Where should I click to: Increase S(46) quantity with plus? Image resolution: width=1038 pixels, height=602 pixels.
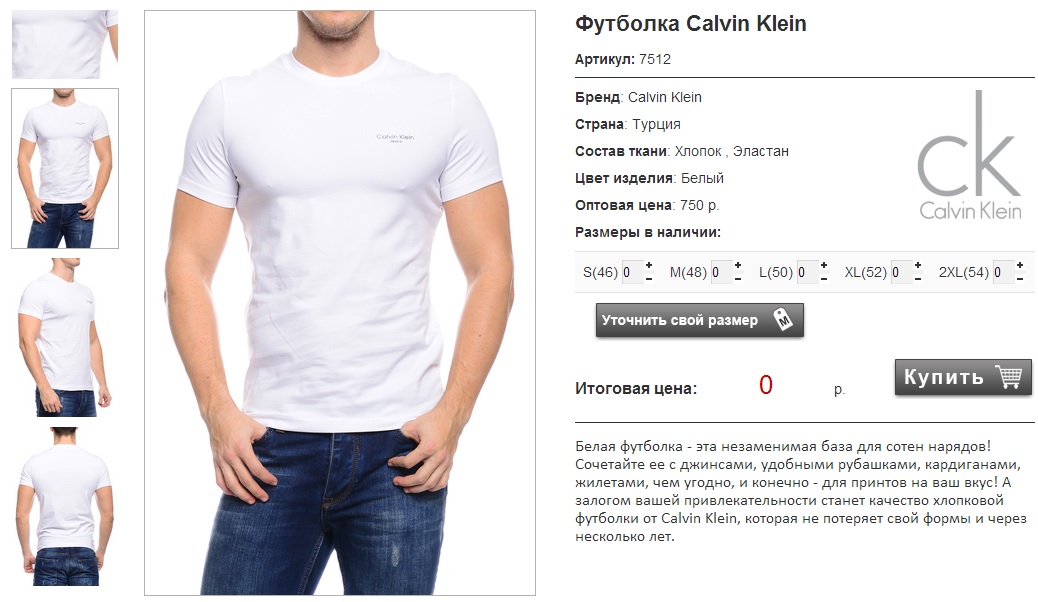coord(649,266)
